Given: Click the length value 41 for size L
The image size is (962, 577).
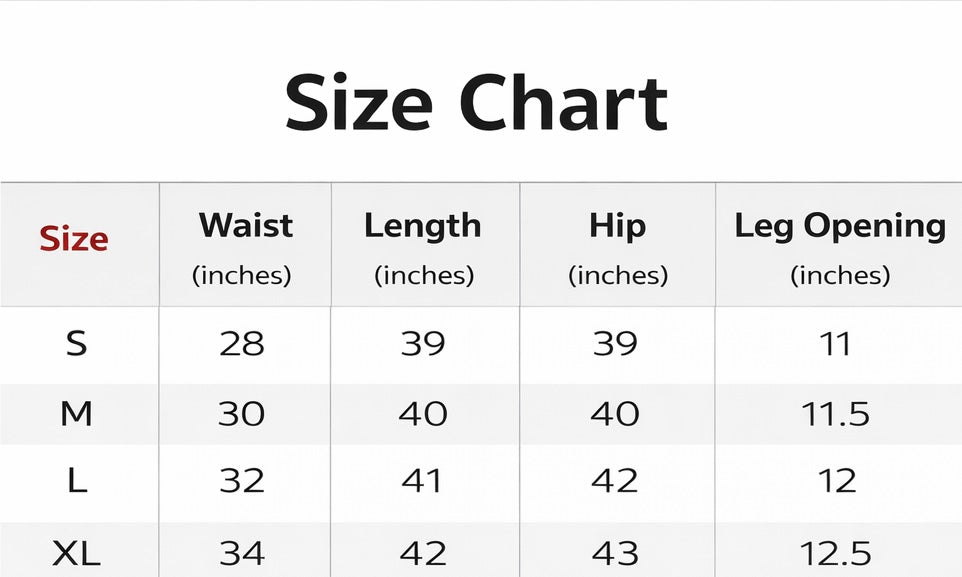Looking at the screenshot, I should [422, 481].
